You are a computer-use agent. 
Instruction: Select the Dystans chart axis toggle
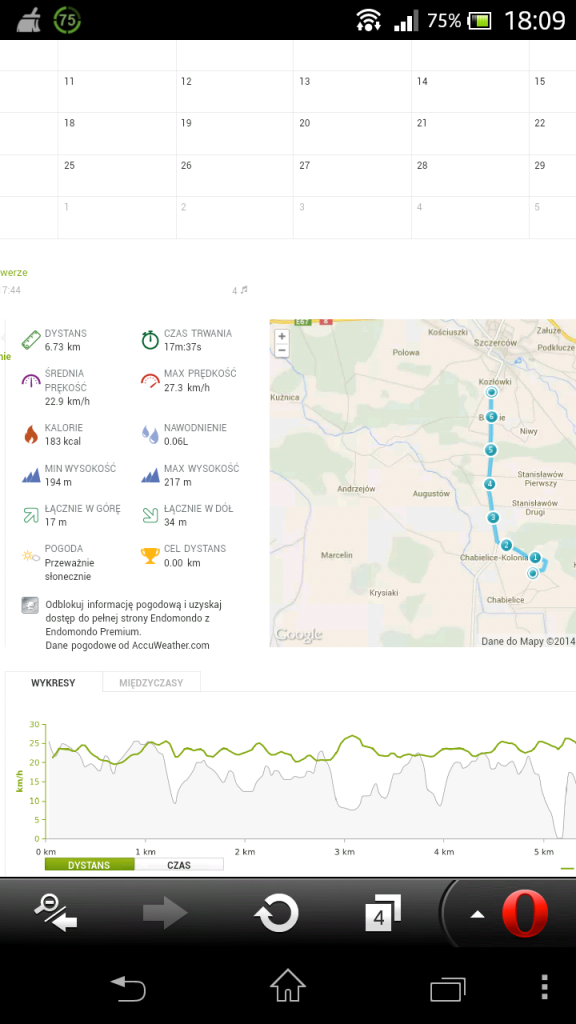pos(89,865)
